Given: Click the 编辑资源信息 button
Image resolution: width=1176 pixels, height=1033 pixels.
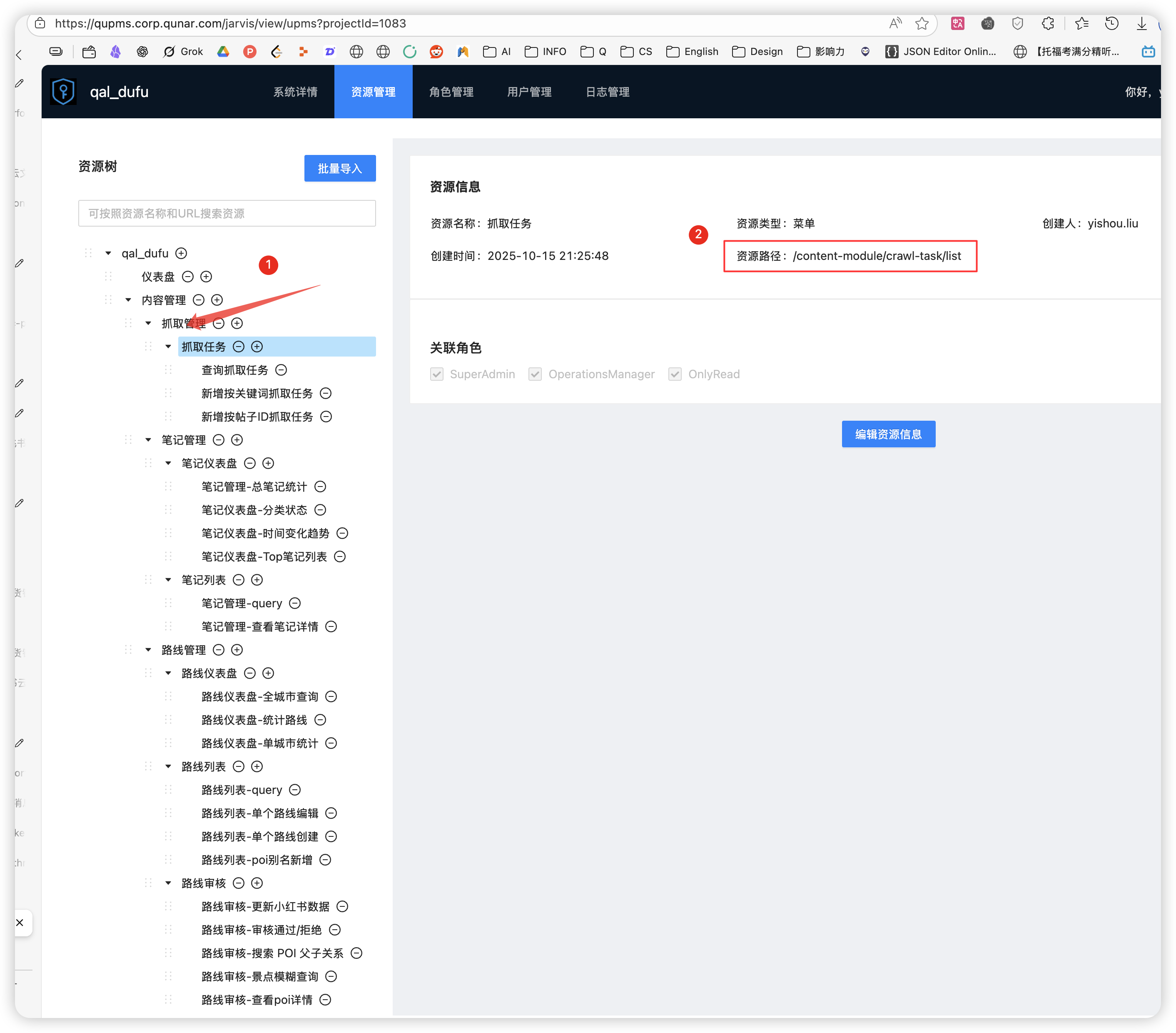Looking at the screenshot, I should (888, 434).
